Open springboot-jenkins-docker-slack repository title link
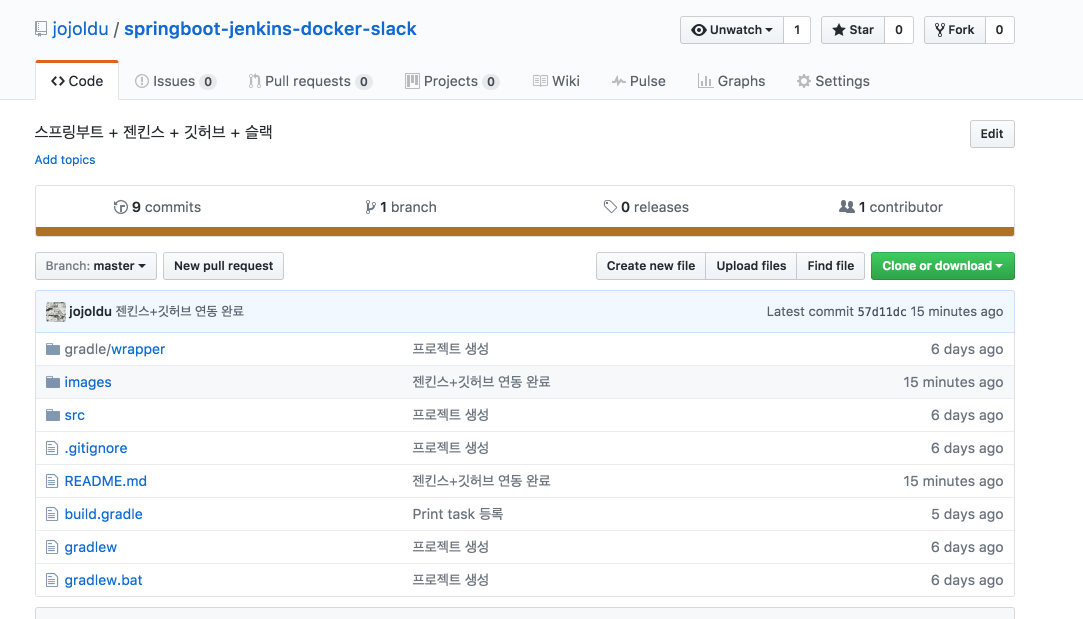The image size is (1083, 619). [270, 29]
